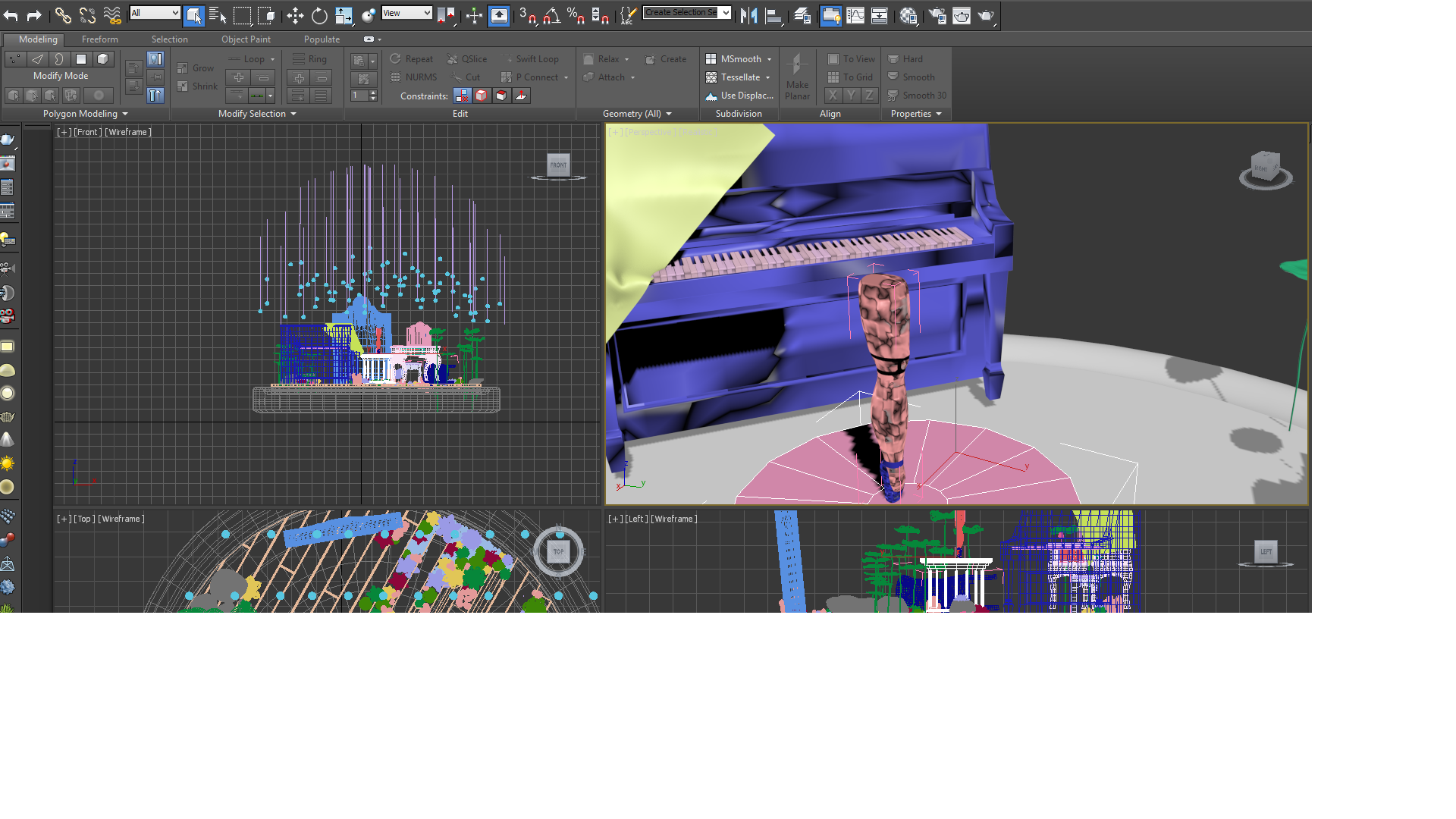The width and height of the screenshot is (1456, 819).
Task: Click the Undo icon
Action: click(x=11, y=14)
